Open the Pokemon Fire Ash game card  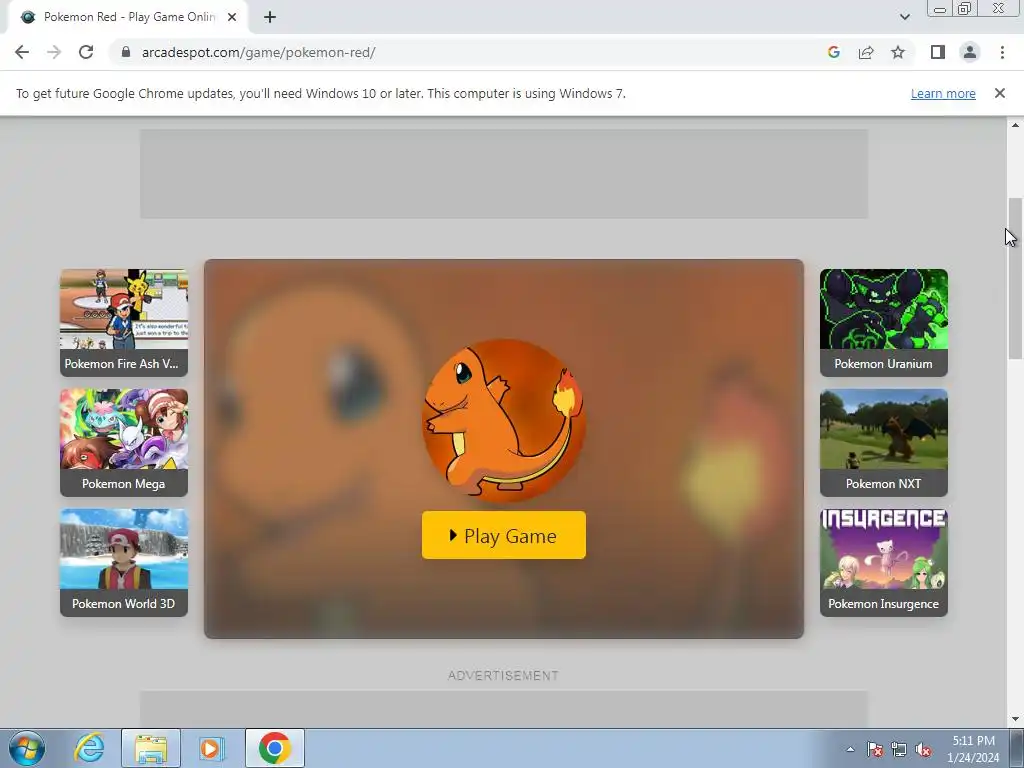(x=124, y=323)
